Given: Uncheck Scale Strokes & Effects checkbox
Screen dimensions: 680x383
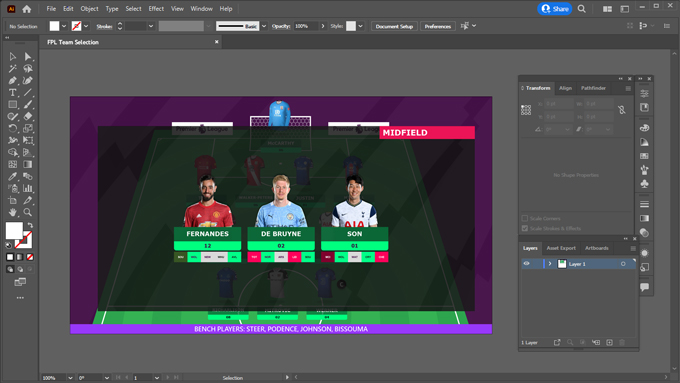Looking at the screenshot, I should 525,228.
